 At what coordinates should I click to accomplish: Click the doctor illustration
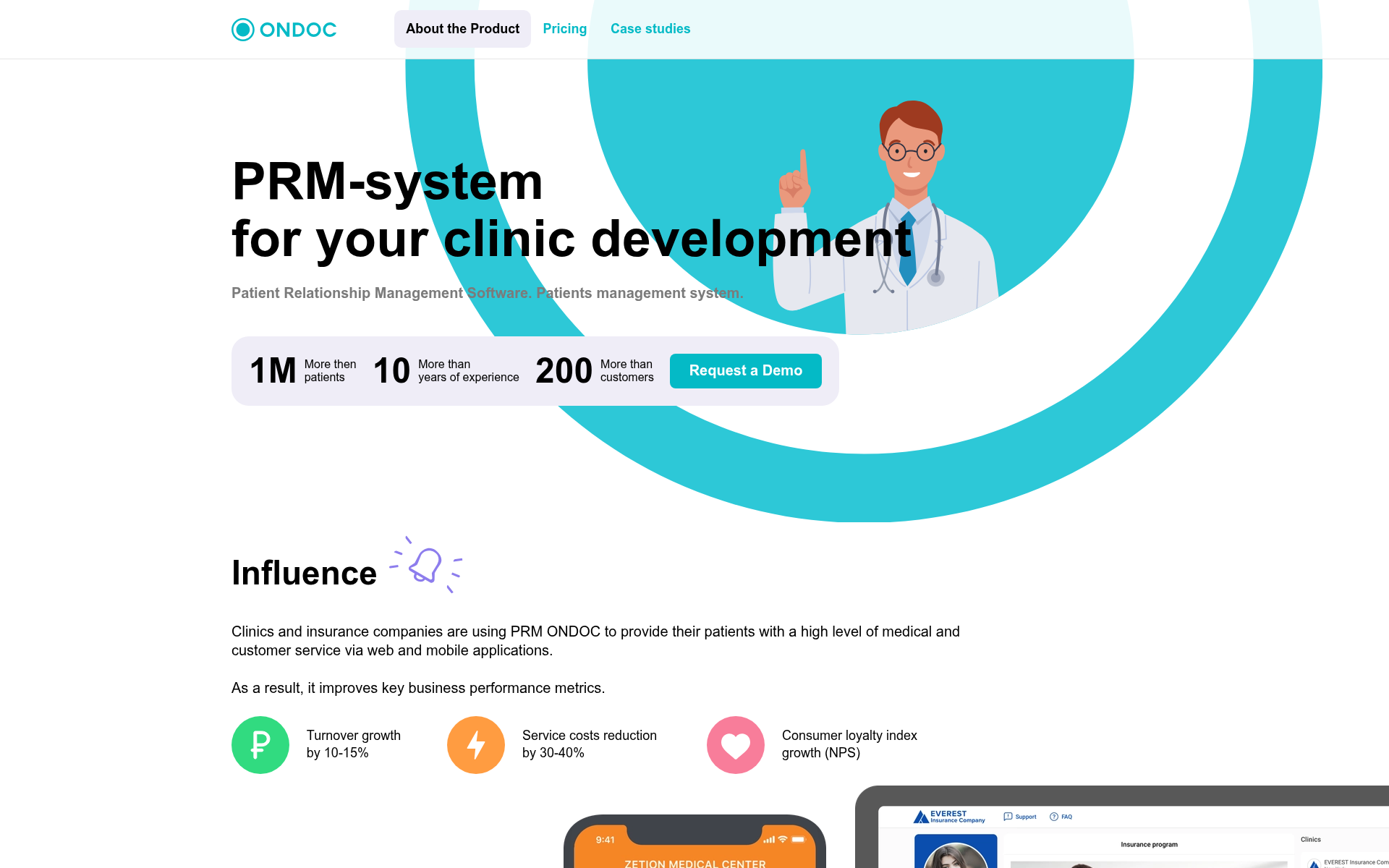886,217
